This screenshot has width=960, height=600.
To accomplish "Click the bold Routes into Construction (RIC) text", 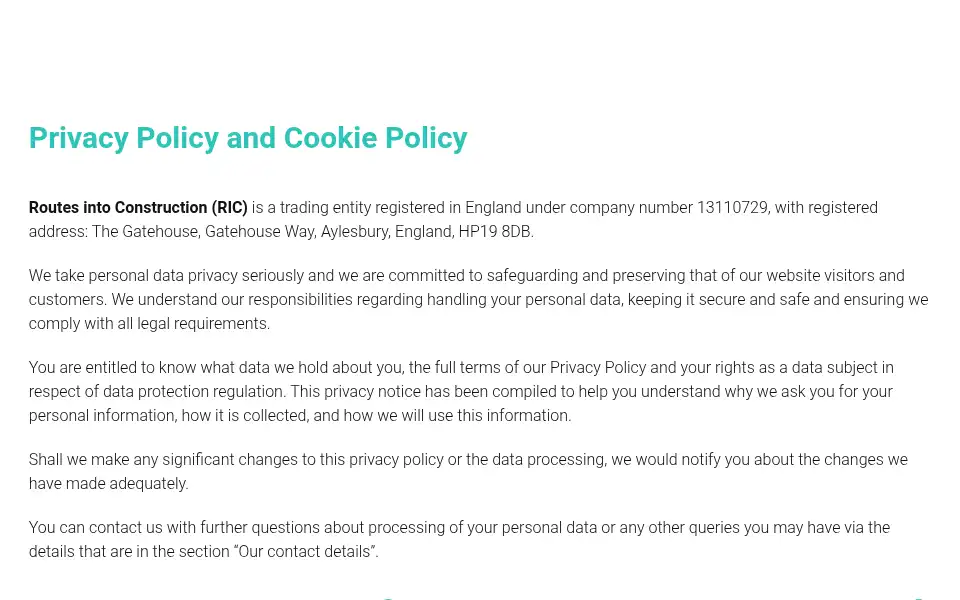I will point(138,208).
